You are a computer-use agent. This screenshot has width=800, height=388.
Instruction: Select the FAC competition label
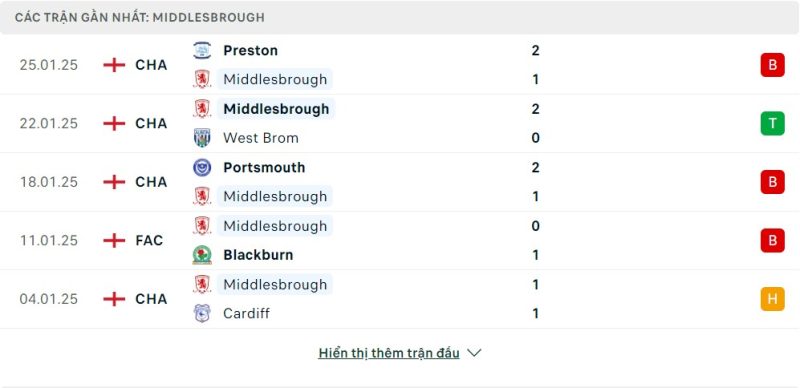149,240
